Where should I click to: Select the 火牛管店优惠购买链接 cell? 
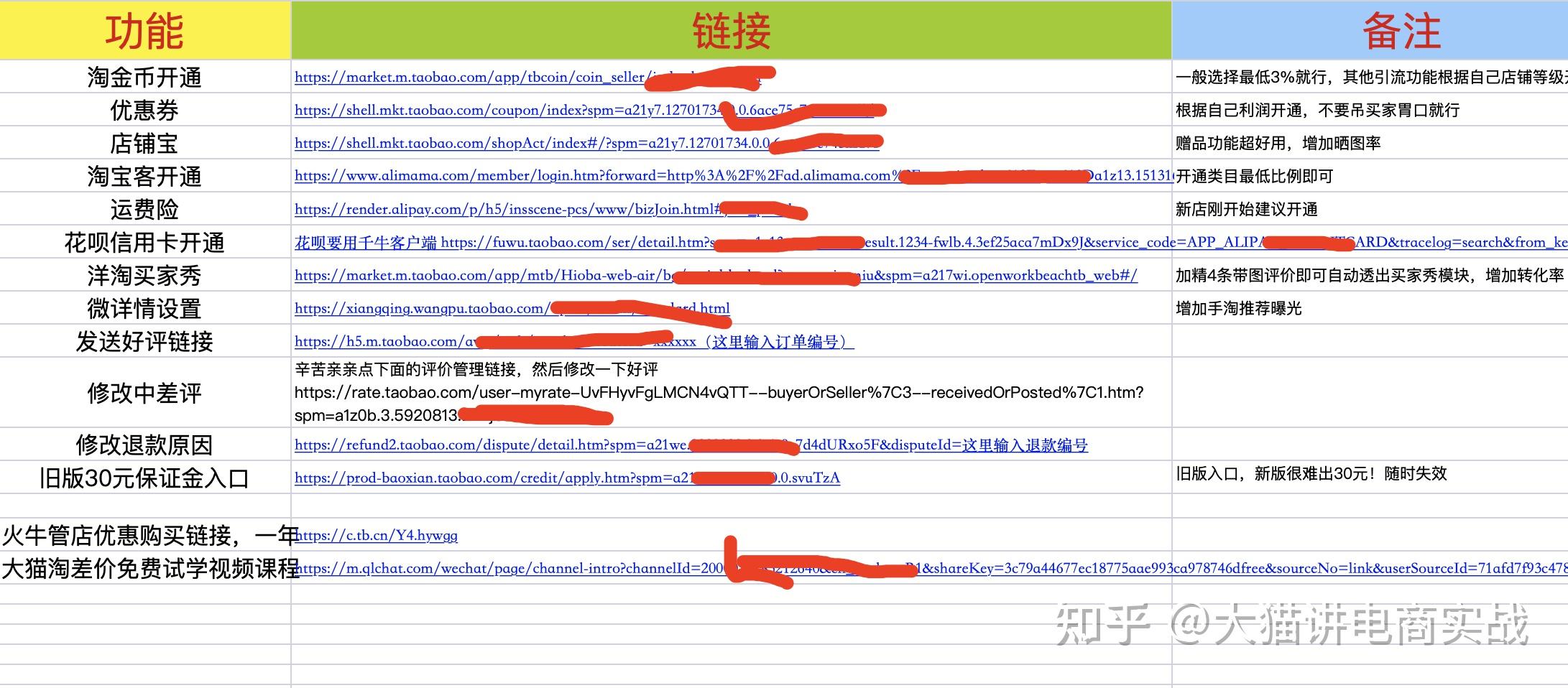point(145,535)
